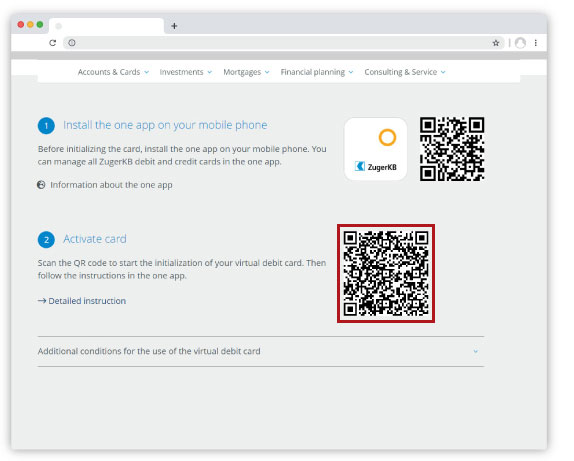Viewport: 574px width, 461px height.
Task: Click the Activate card heading
Action: [x=95, y=239]
